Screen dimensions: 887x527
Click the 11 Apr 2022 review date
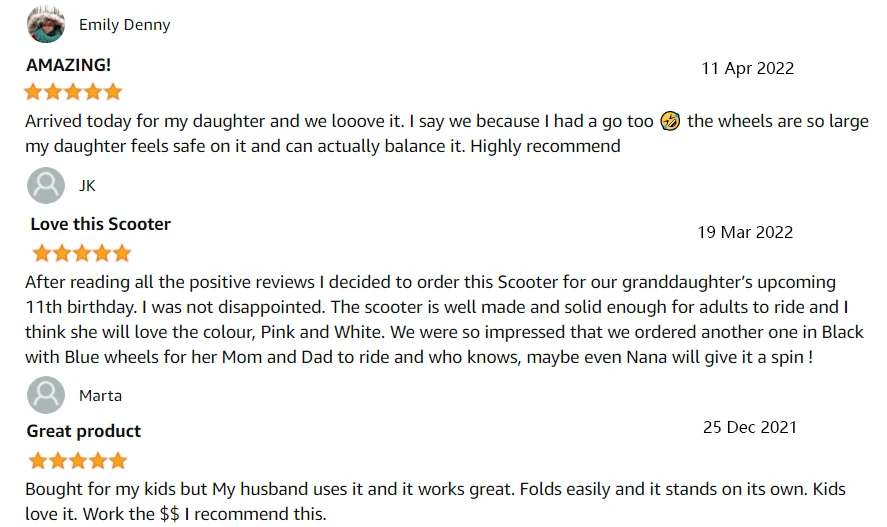point(747,69)
